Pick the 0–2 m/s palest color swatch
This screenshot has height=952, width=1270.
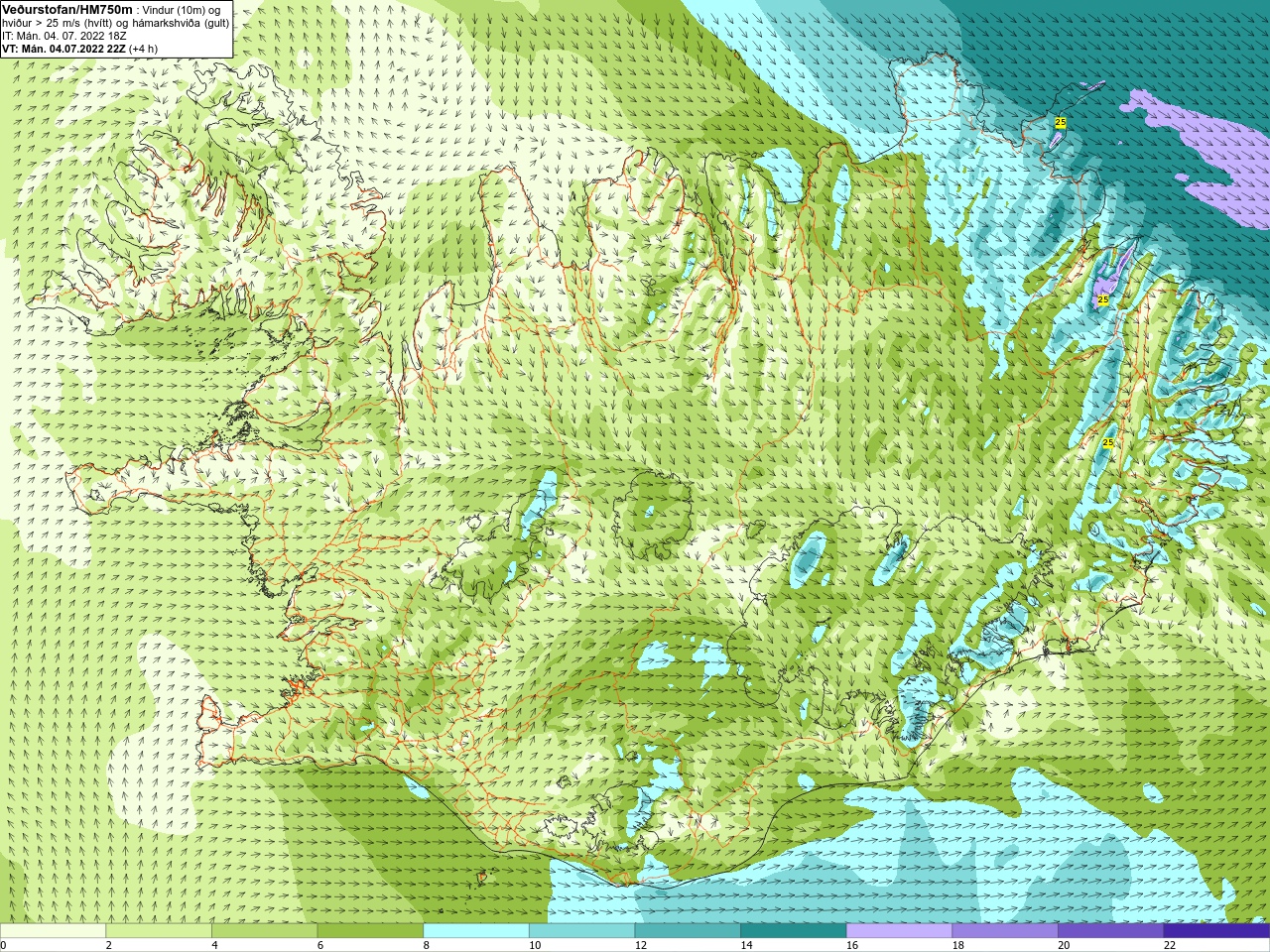53,931
